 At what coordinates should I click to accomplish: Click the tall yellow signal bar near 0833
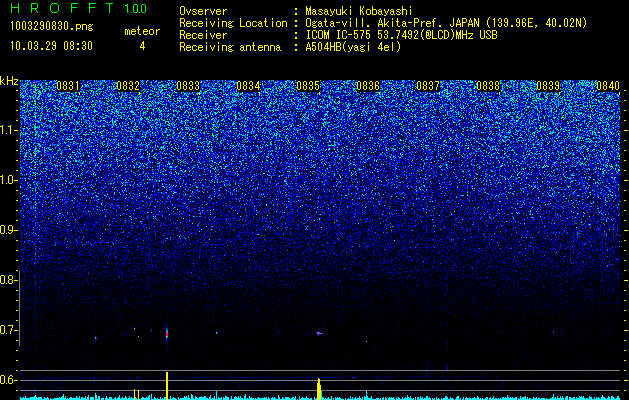coord(167,386)
